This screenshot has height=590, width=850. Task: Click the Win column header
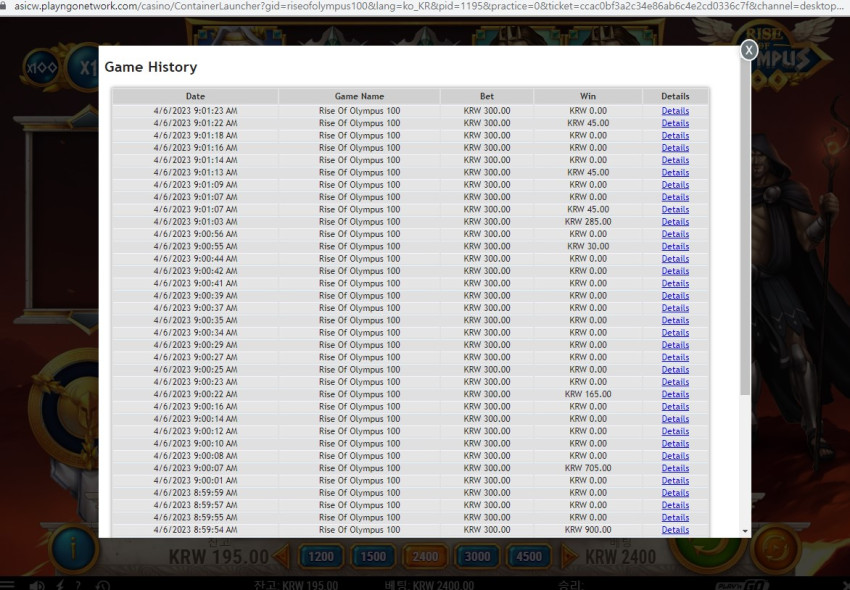[588, 96]
